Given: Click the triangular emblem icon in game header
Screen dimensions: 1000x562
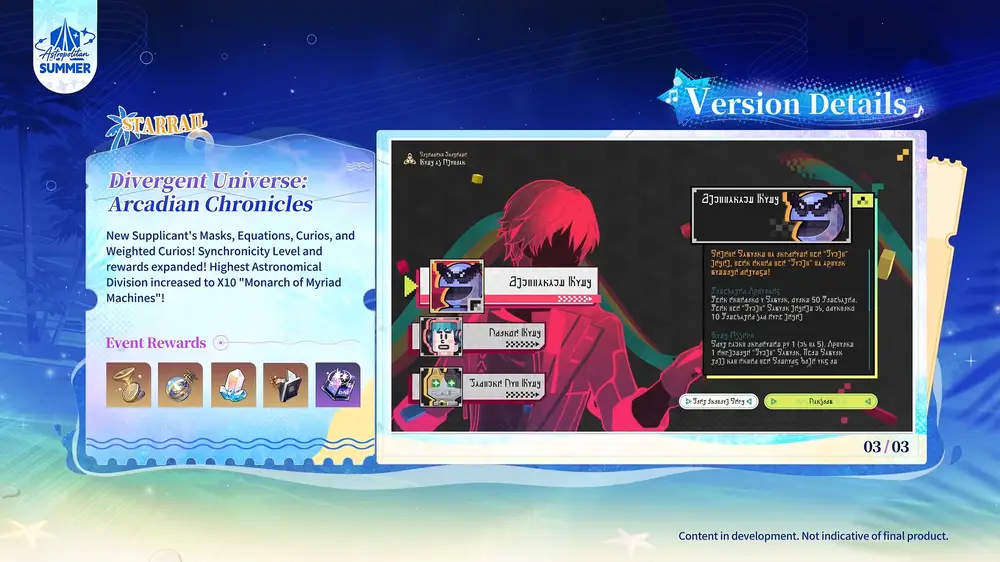Looking at the screenshot, I should tap(409, 158).
